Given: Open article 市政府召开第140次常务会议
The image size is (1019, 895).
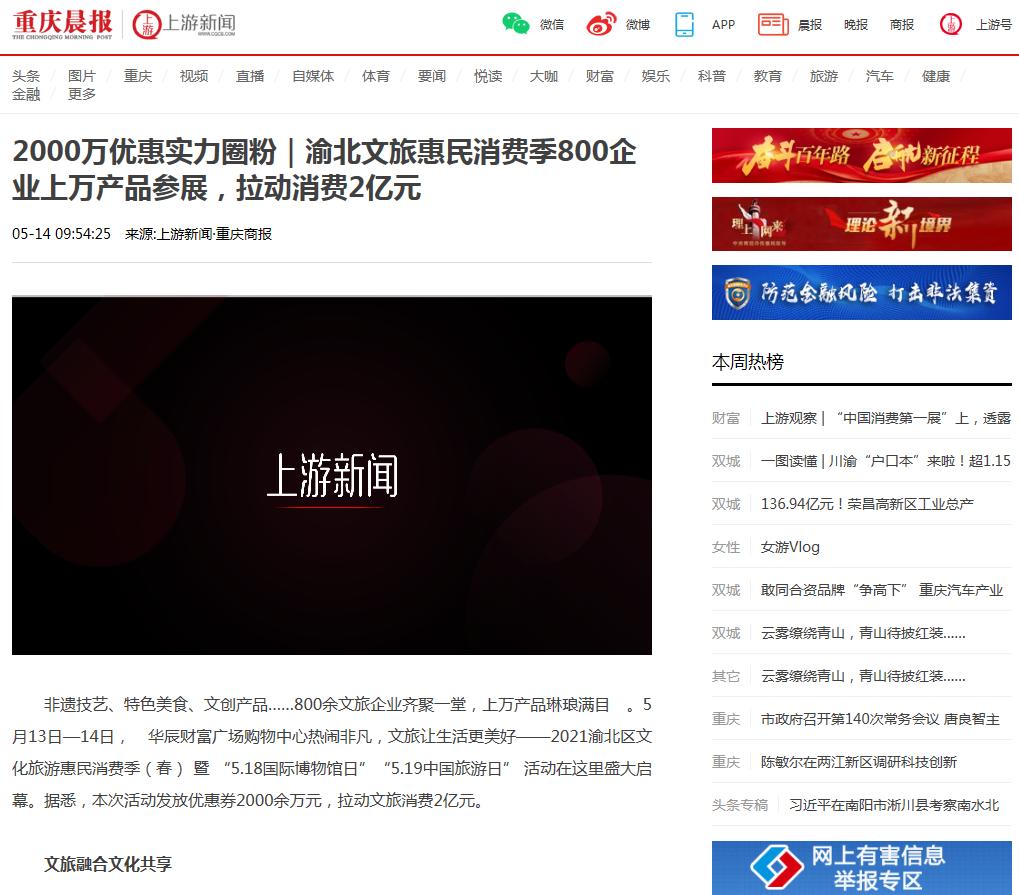Looking at the screenshot, I should 880,719.
